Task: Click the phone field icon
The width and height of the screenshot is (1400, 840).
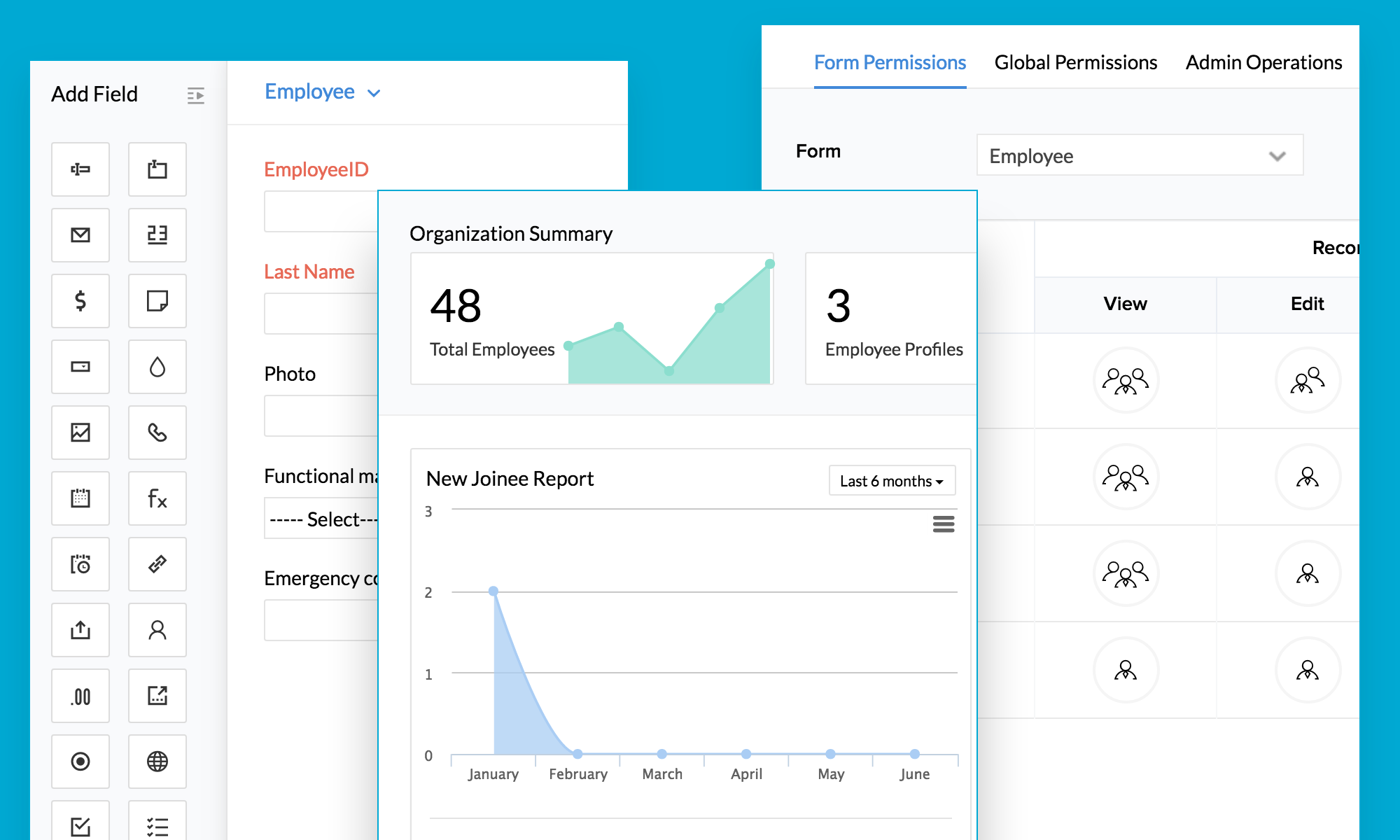Action: 157,433
